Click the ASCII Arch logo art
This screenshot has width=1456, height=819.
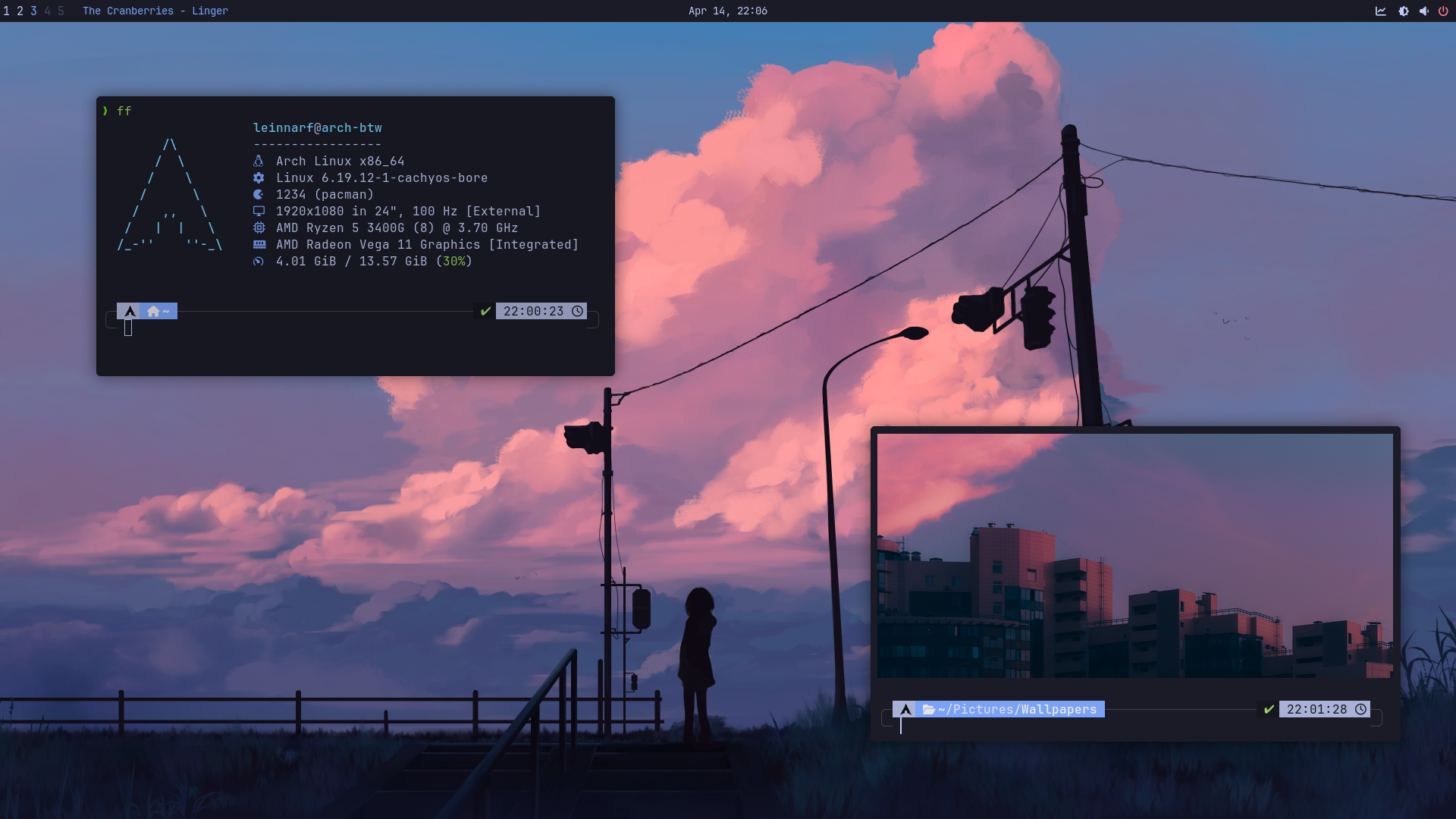click(170, 194)
